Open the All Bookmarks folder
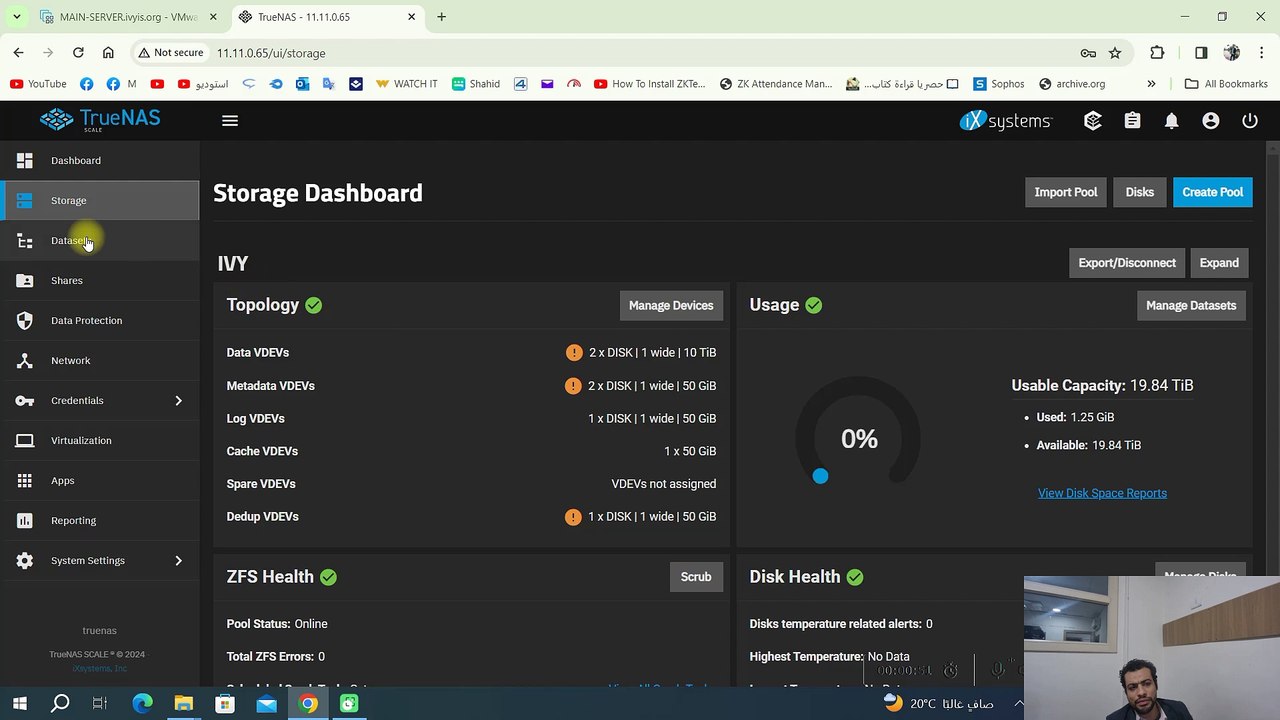The height and width of the screenshot is (720, 1280). pos(1226,84)
